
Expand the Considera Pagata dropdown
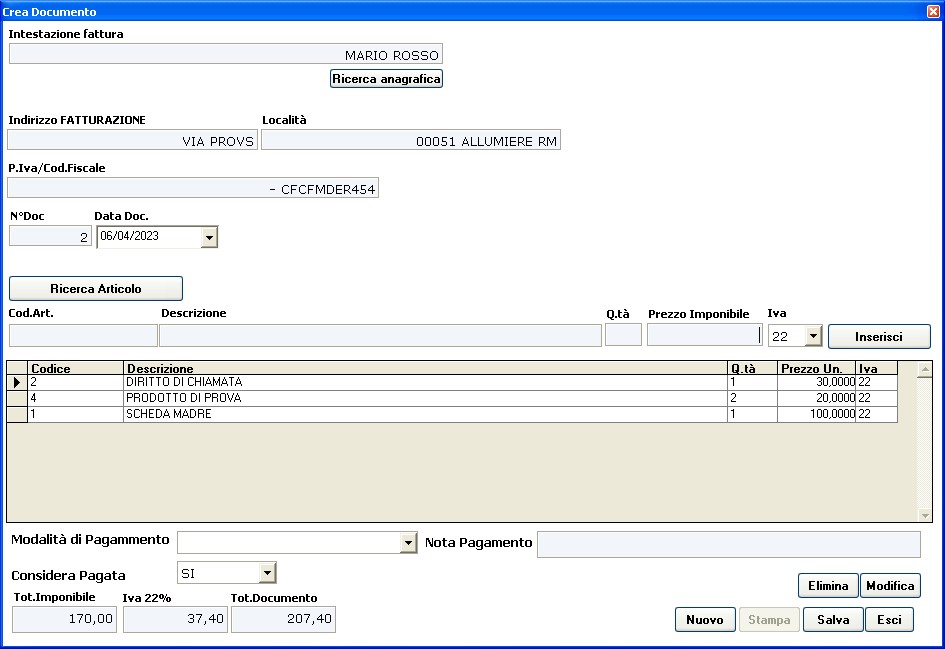[x=268, y=573]
